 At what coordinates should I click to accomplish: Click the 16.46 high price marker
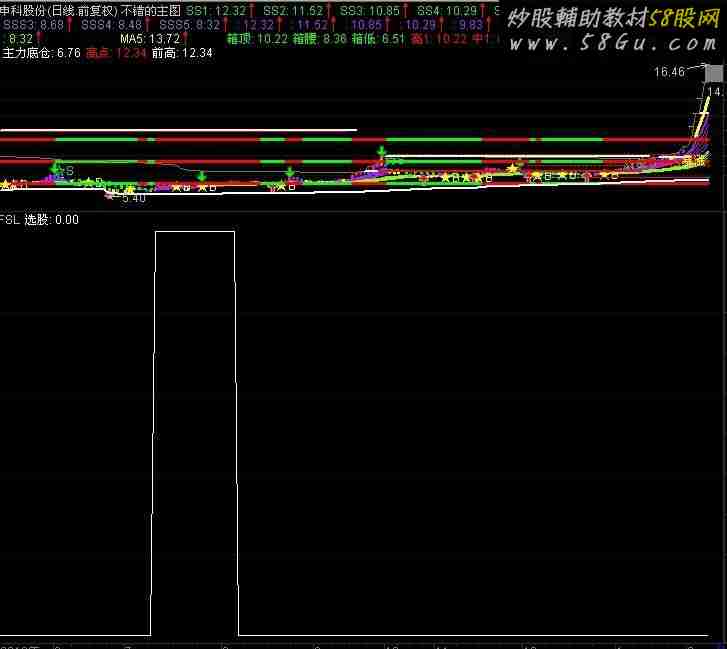pos(669,72)
